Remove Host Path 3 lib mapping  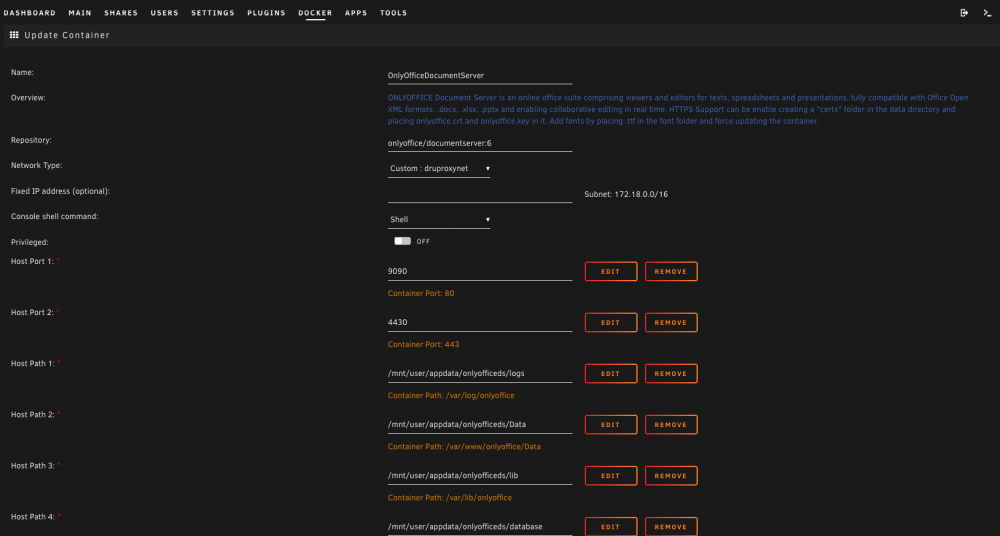[x=671, y=475]
